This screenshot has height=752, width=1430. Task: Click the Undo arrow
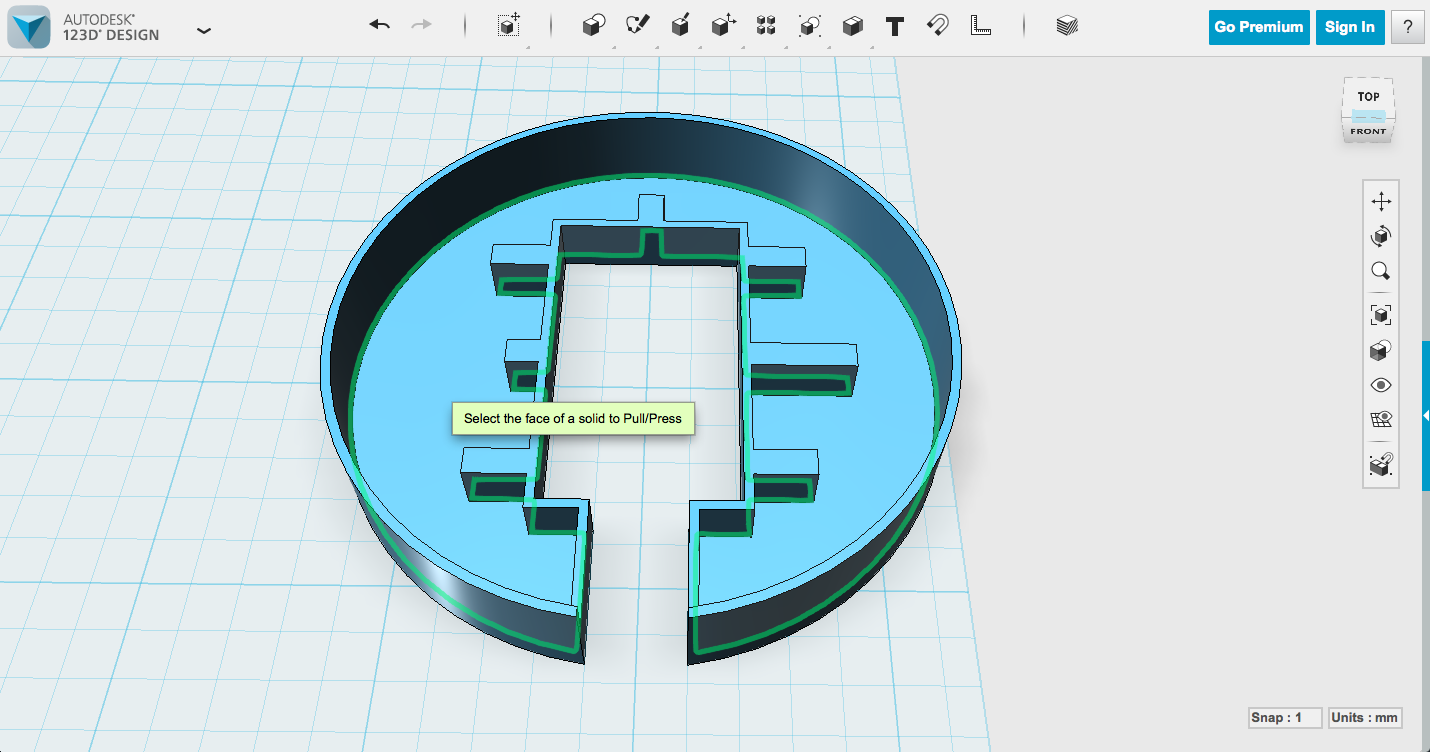[379, 23]
